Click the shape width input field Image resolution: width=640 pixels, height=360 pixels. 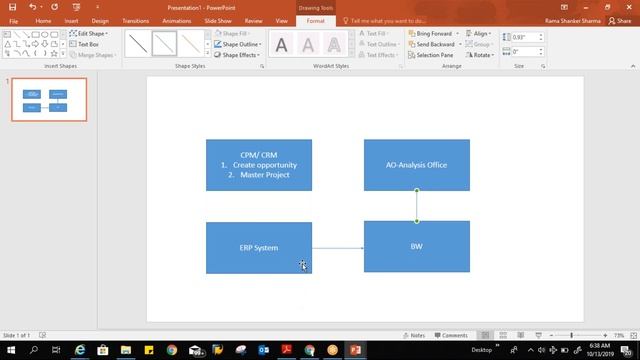click(524, 52)
